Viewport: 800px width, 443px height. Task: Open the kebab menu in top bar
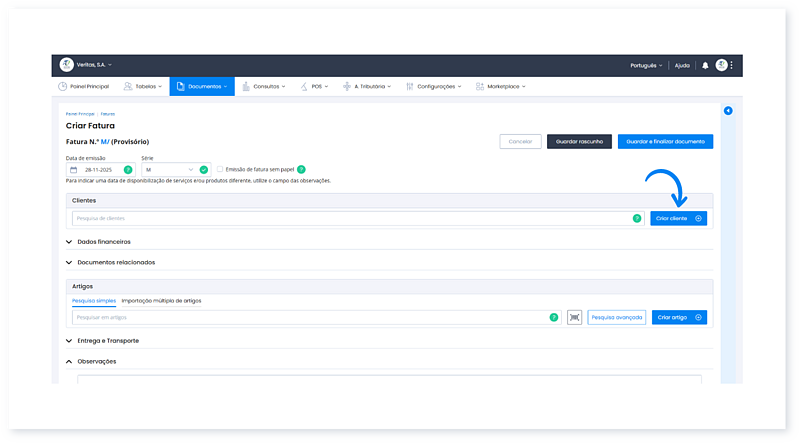[x=732, y=65]
